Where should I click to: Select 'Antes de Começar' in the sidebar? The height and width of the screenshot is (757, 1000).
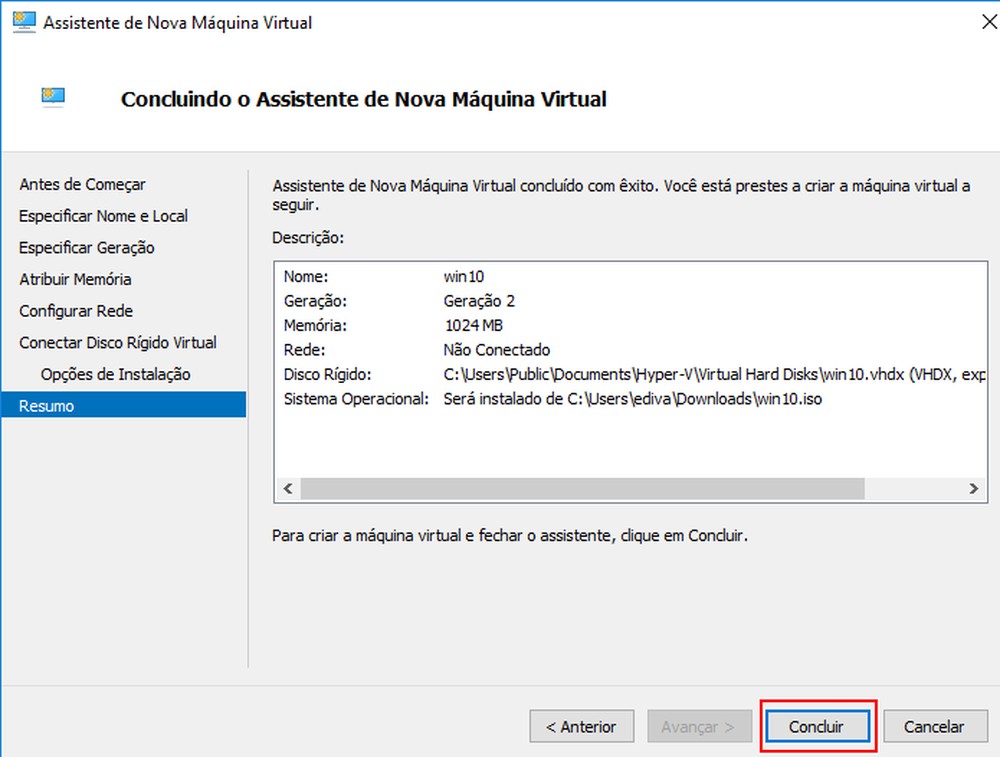coord(82,184)
